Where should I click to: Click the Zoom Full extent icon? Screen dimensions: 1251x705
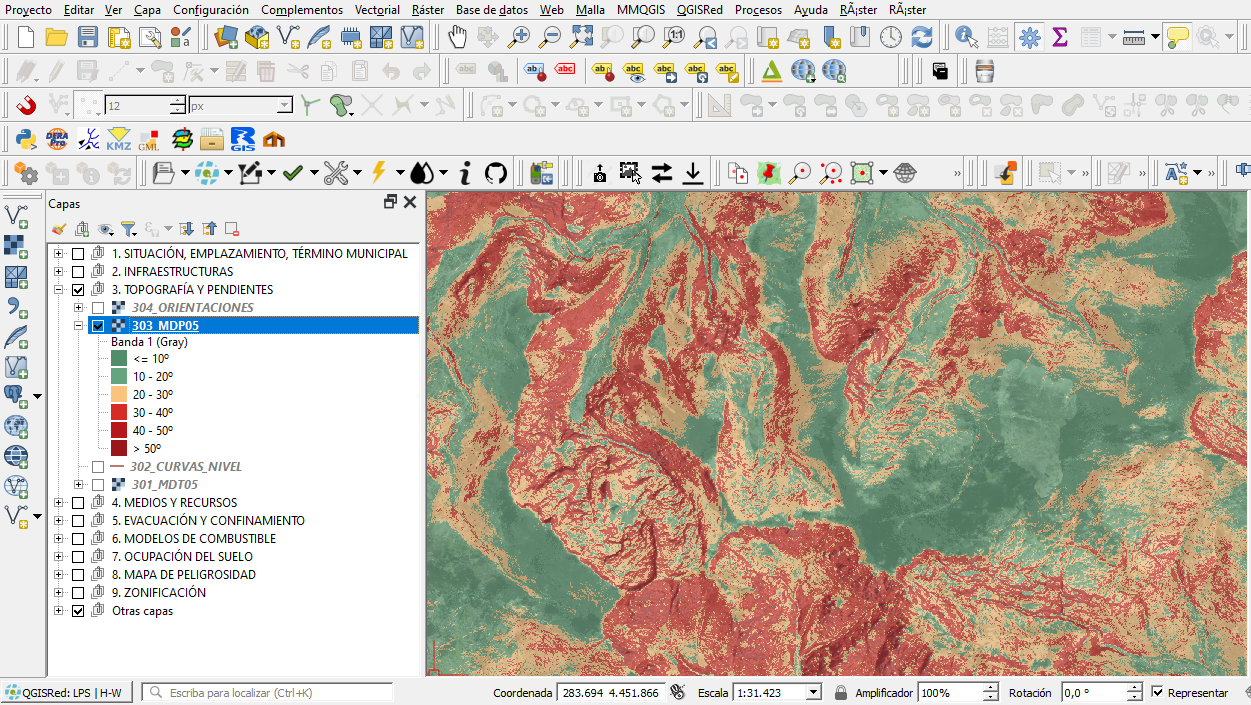pos(581,39)
